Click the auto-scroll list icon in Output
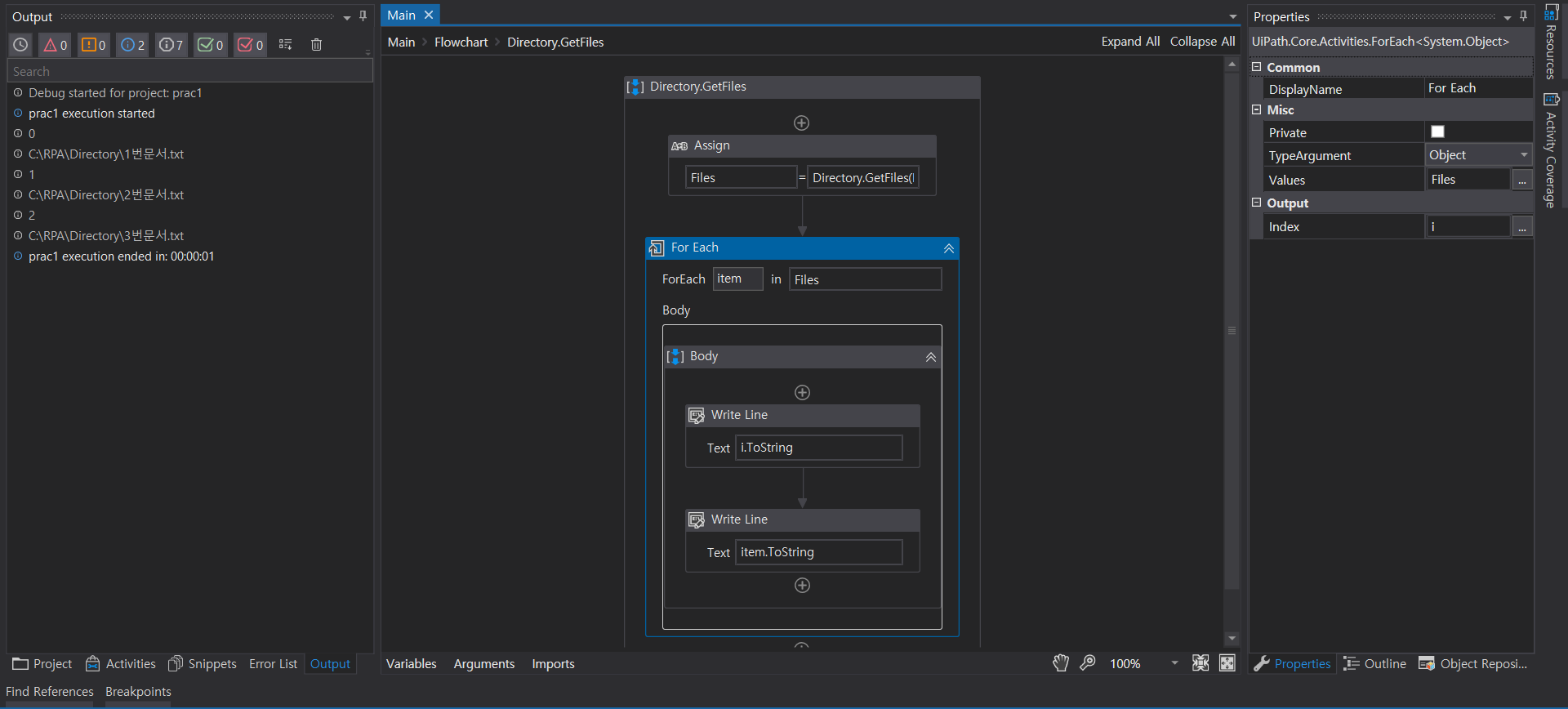The image size is (1568, 709). pyautogui.click(x=285, y=45)
